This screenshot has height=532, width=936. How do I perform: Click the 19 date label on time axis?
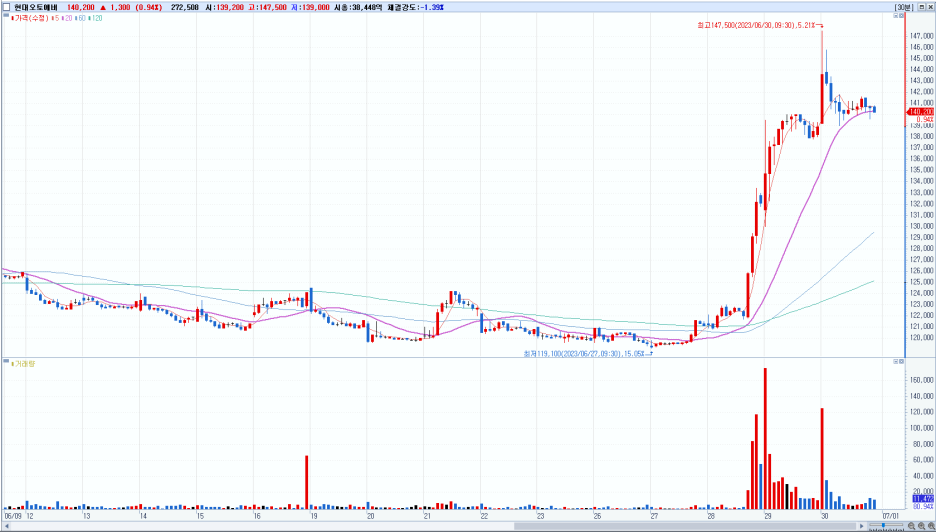[x=313, y=516]
